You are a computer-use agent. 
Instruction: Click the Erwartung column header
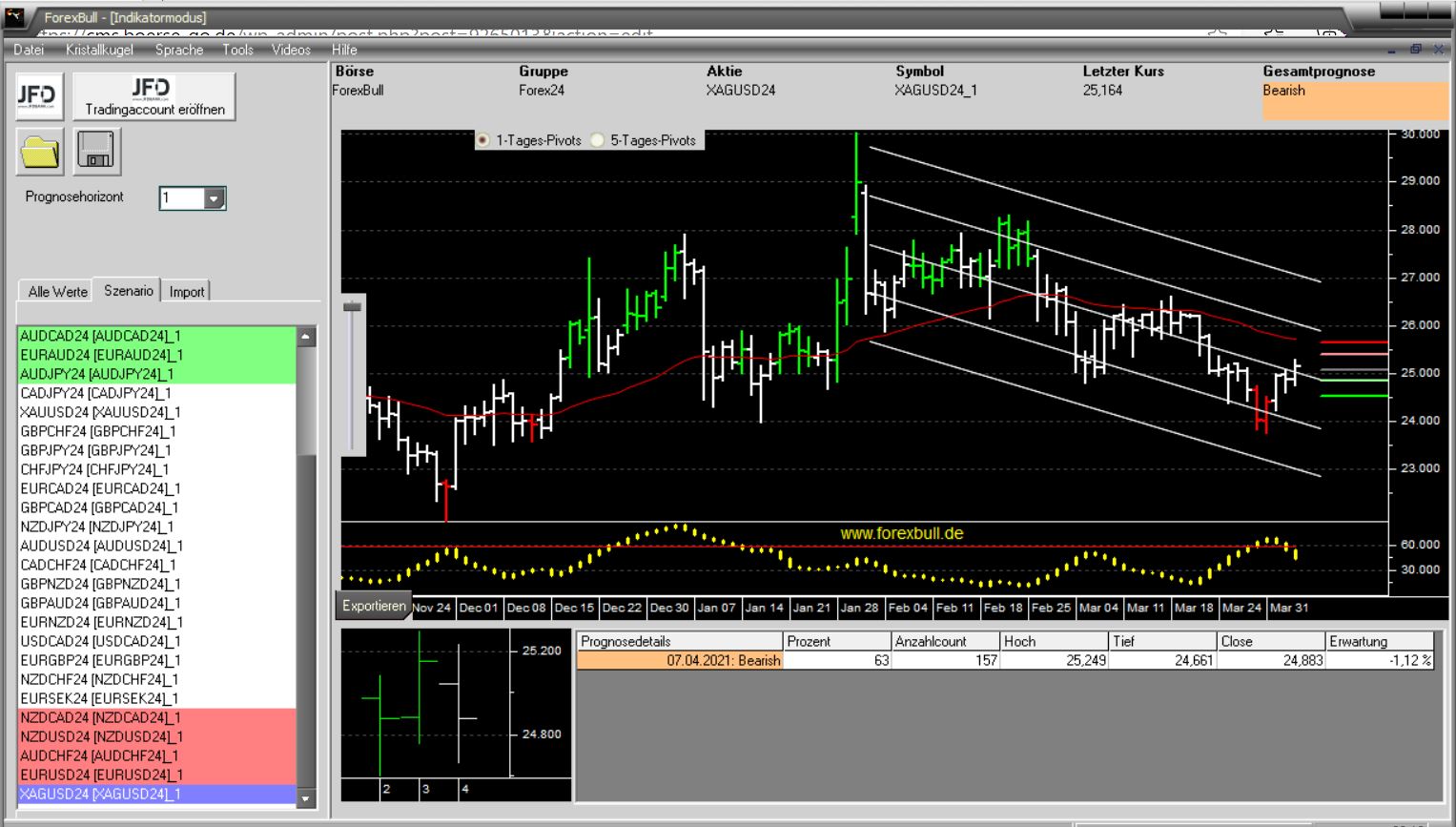point(1381,641)
